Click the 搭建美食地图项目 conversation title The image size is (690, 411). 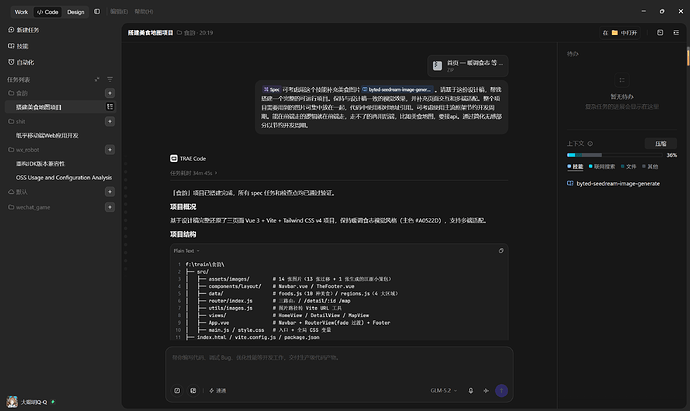(x=150, y=33)
